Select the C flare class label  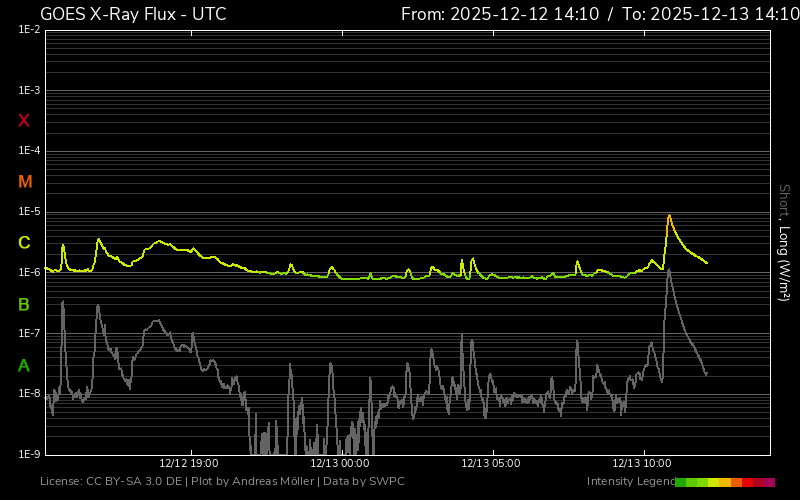(x=25, y=243)
